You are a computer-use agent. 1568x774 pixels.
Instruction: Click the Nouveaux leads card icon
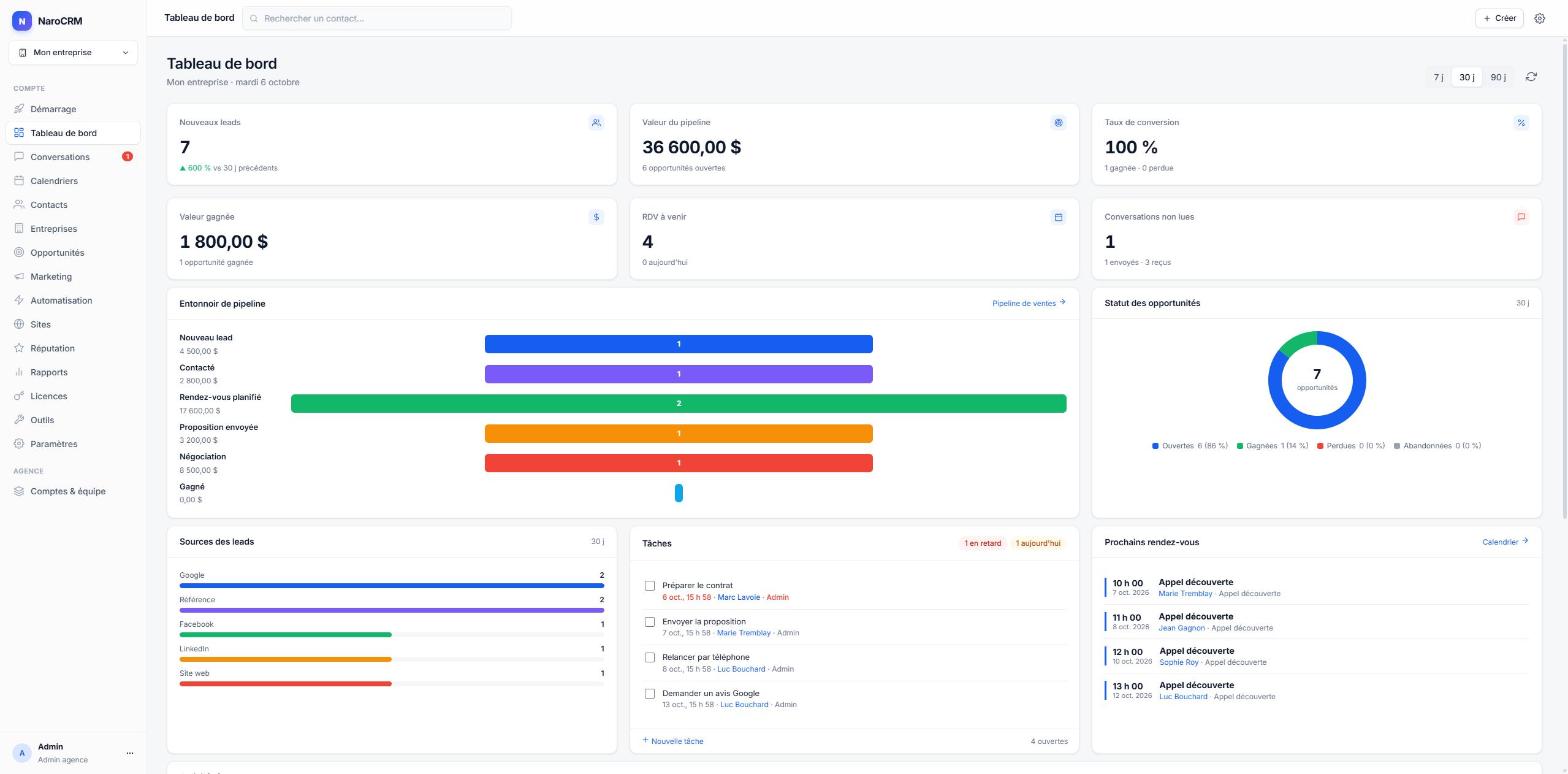coord(596,123)
